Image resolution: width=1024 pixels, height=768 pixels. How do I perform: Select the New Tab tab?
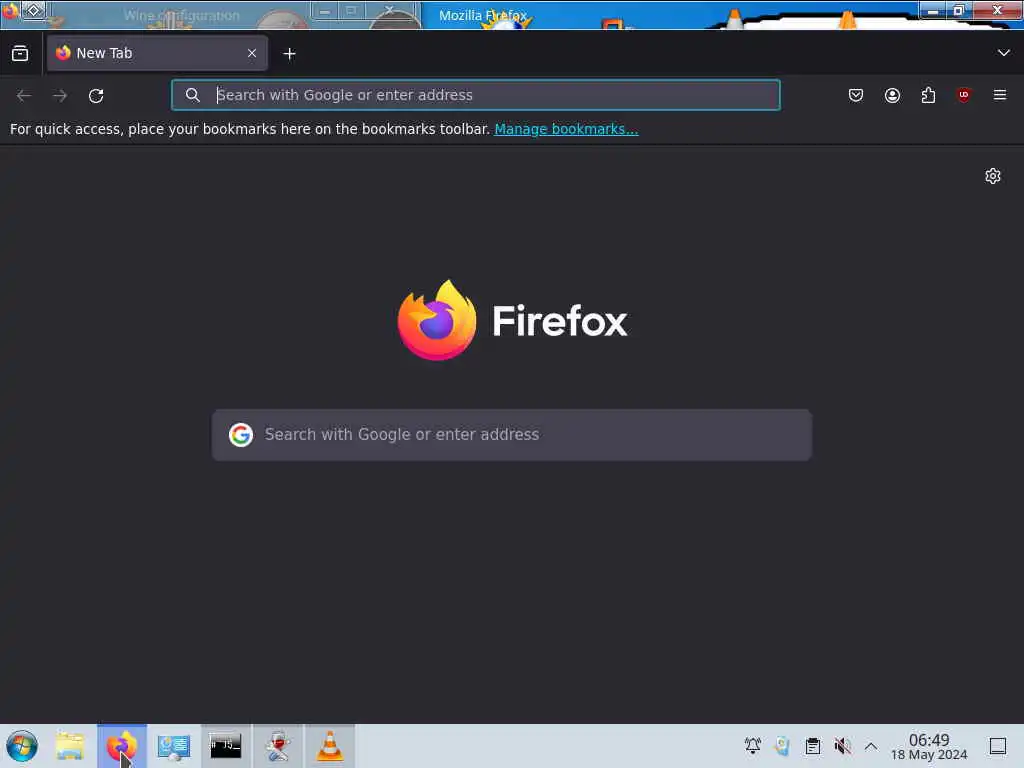157,54
